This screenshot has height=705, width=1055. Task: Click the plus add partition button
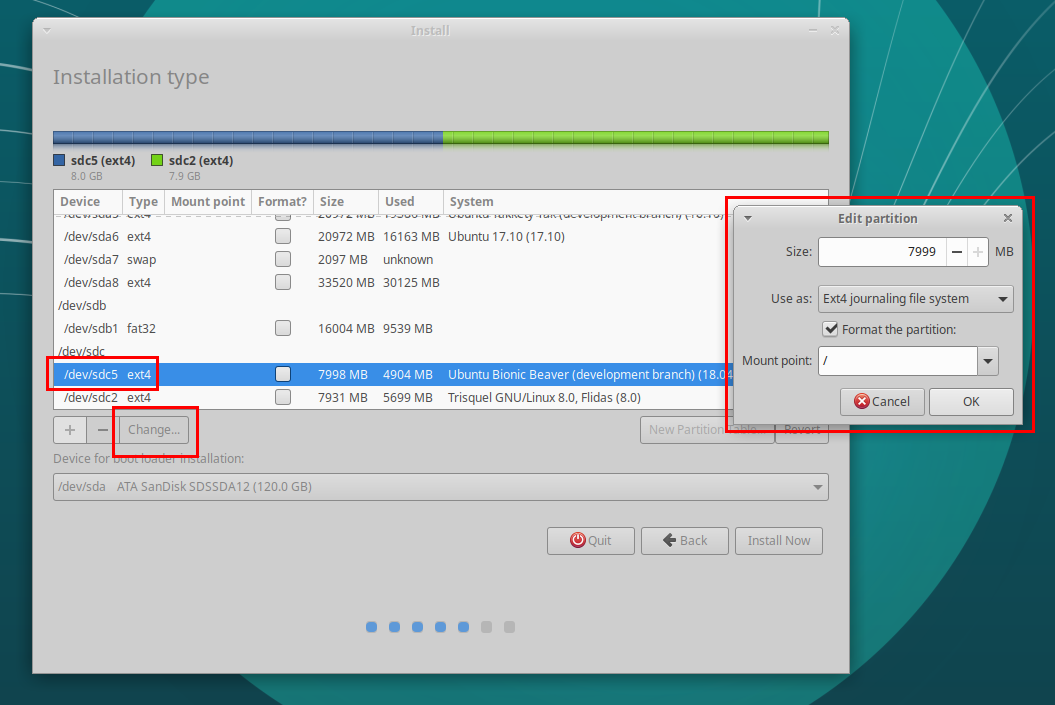pyautogui.click(x=70, y=430)
